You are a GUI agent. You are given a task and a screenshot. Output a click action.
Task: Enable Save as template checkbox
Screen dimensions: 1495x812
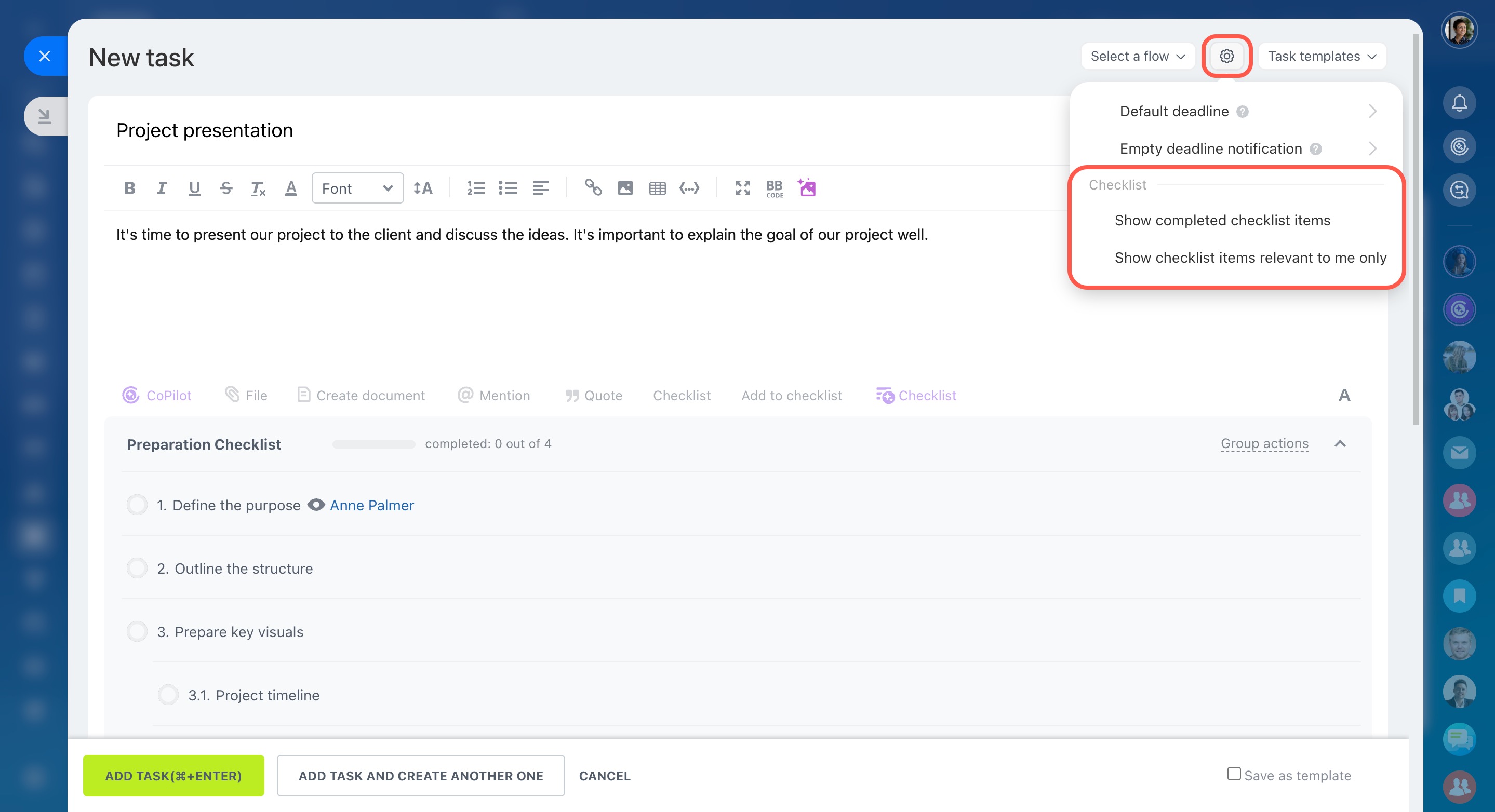point(1234,774)
